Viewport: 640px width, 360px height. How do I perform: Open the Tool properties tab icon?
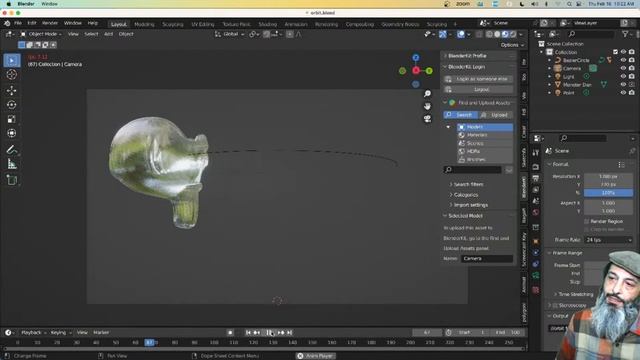point(536,153)
